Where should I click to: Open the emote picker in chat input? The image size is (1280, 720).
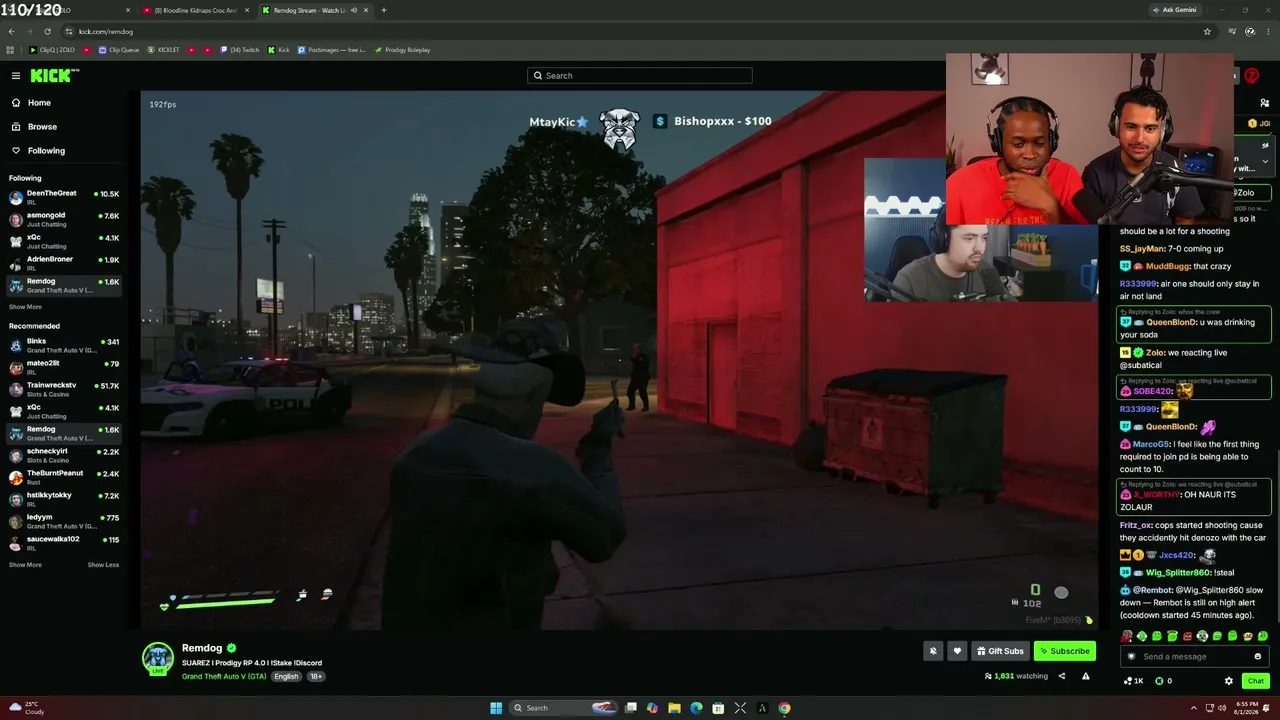(1257, 657)
